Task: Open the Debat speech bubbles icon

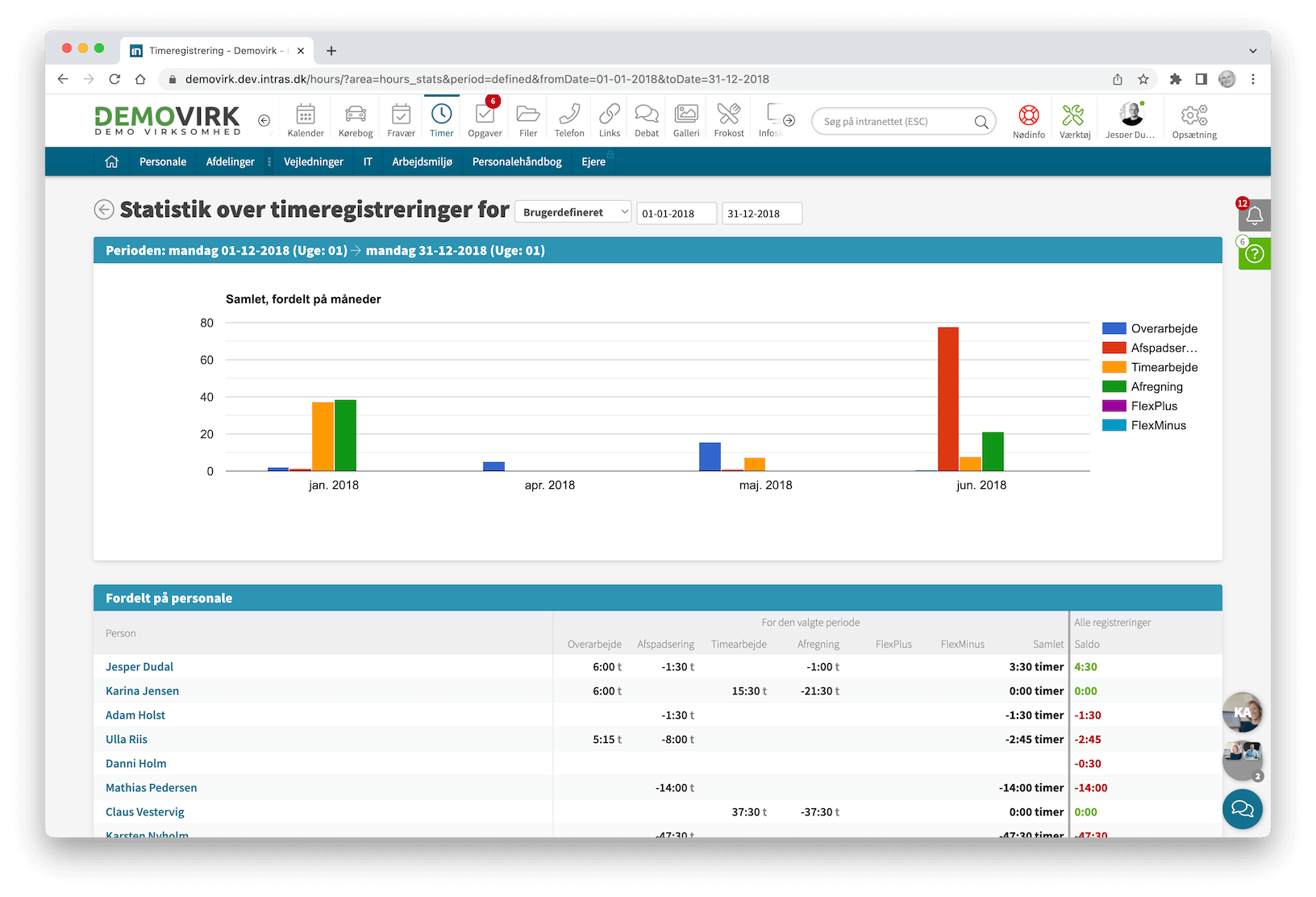Action: point(647,120)
